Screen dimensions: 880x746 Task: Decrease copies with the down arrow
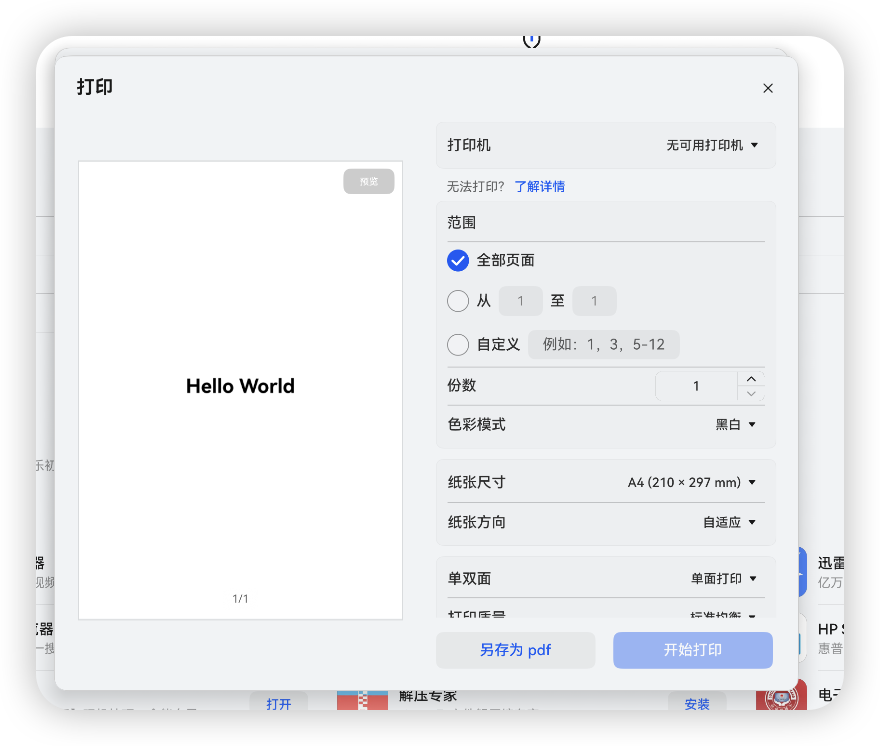pyautogui.click(x=751, y=393)
